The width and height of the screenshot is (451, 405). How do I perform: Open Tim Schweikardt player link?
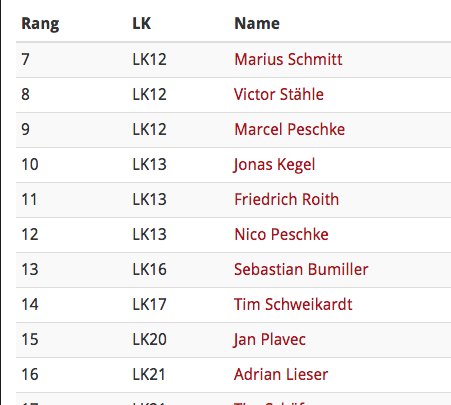pos(293,305)
